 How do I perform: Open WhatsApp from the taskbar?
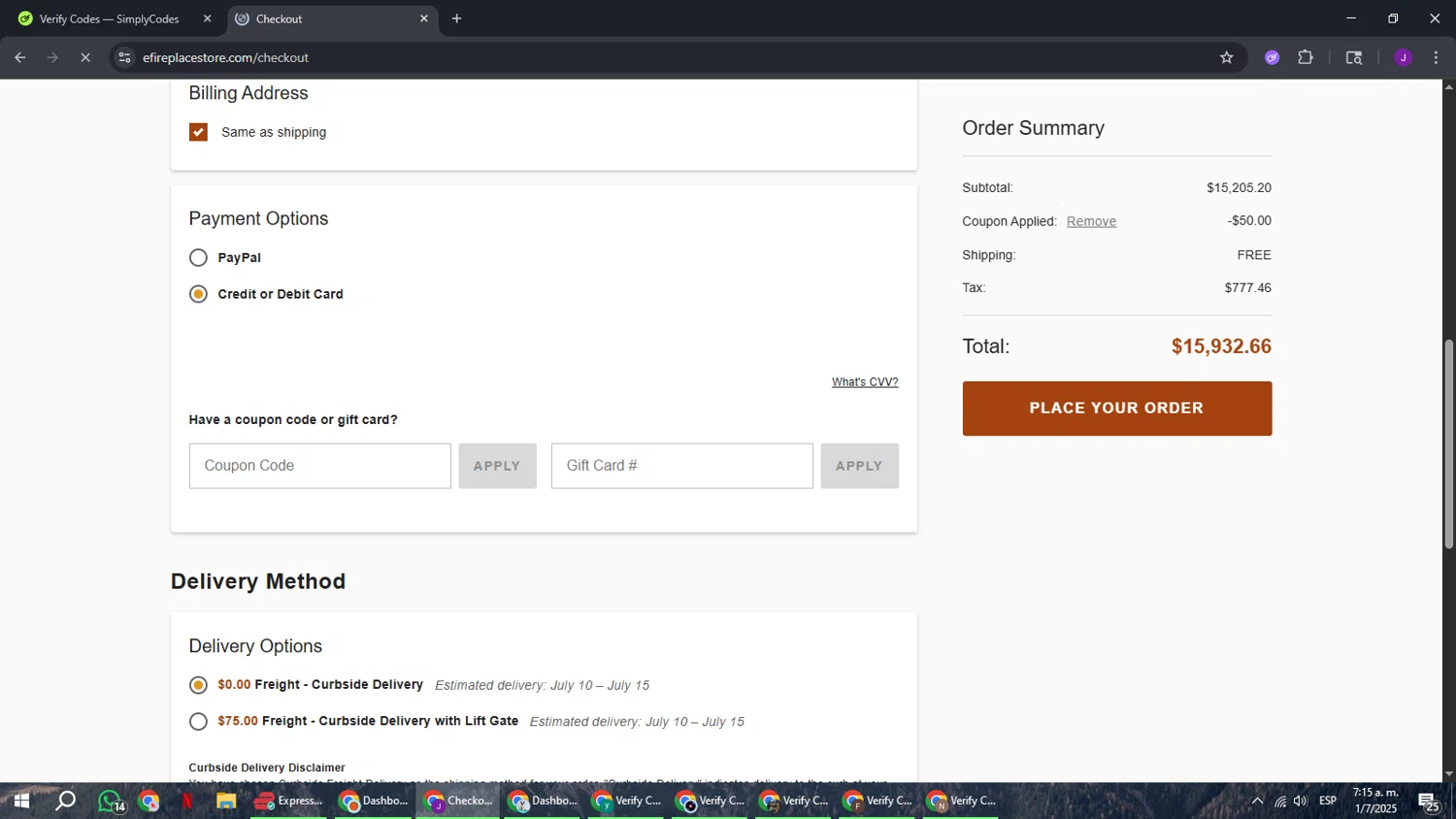110,801
